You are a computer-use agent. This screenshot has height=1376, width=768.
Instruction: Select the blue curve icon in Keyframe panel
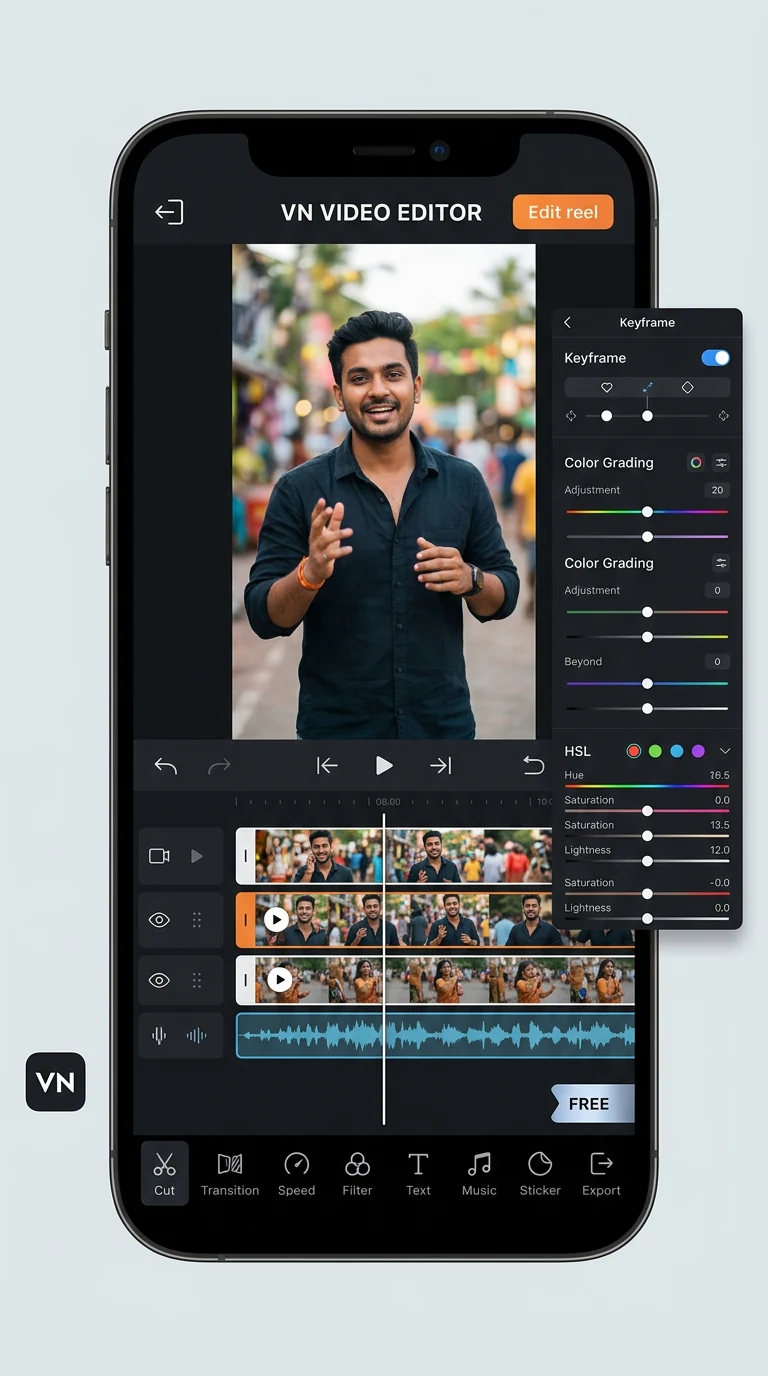pos(647,387)
